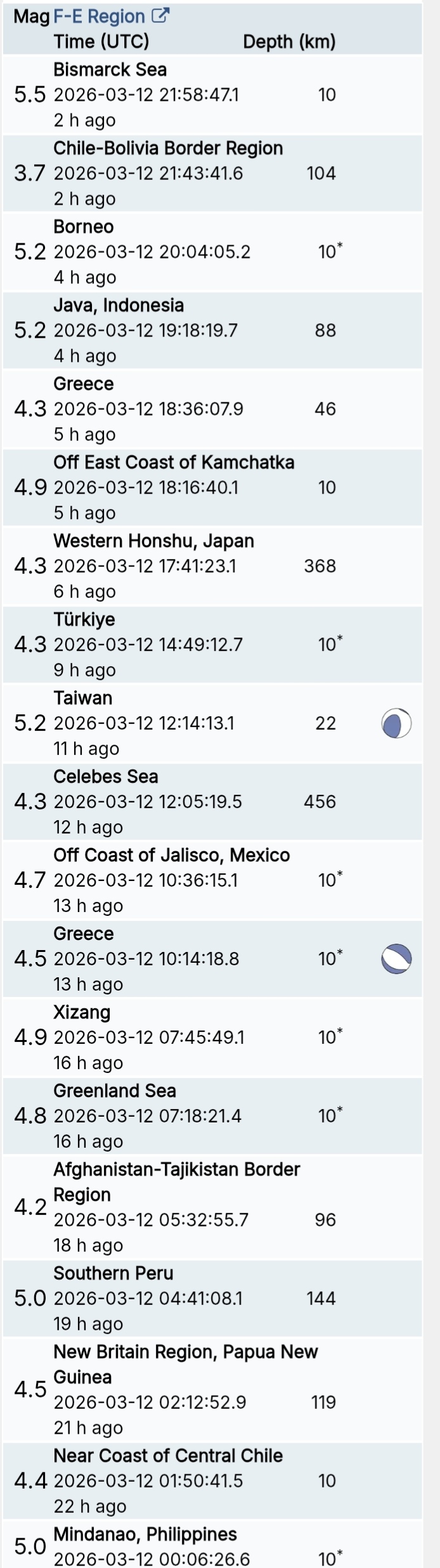The width and height of the screenshot is (440, 1568).
Task: Open the Borneo magnitude 5.2 event
Action: [84, 227]
